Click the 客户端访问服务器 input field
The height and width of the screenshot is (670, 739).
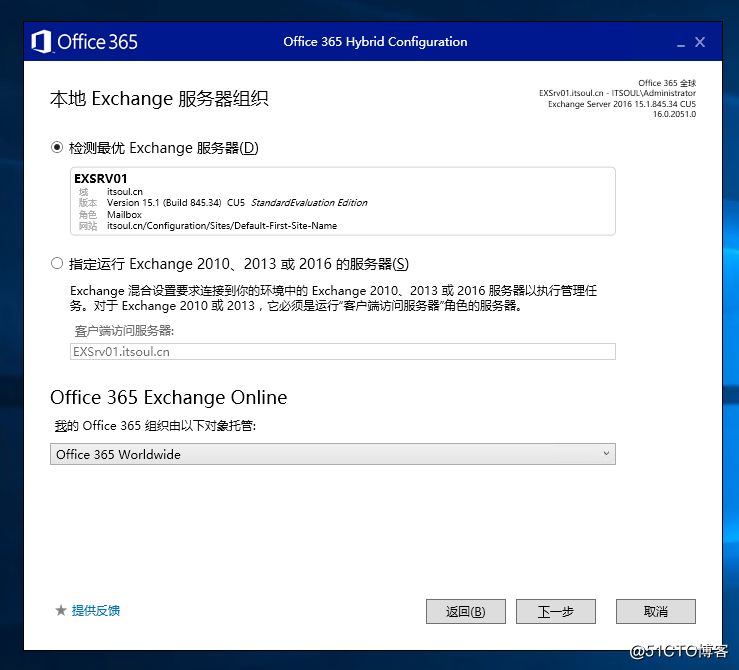343,351
